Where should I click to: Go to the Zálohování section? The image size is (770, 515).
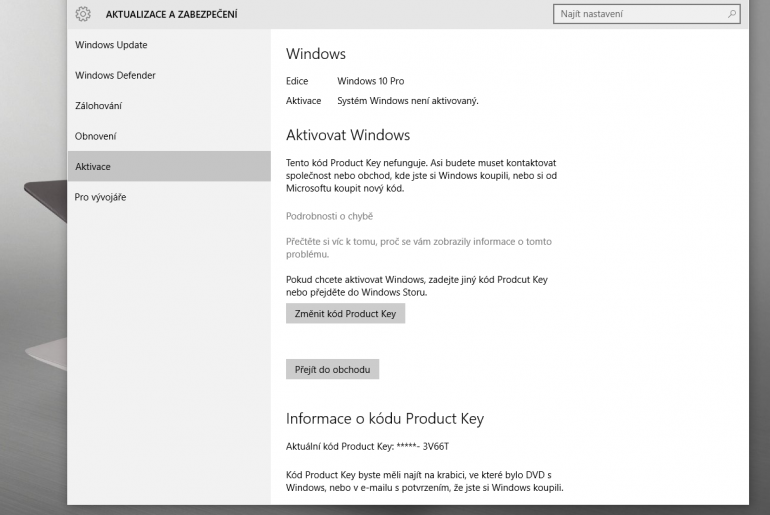click(99, 106)
